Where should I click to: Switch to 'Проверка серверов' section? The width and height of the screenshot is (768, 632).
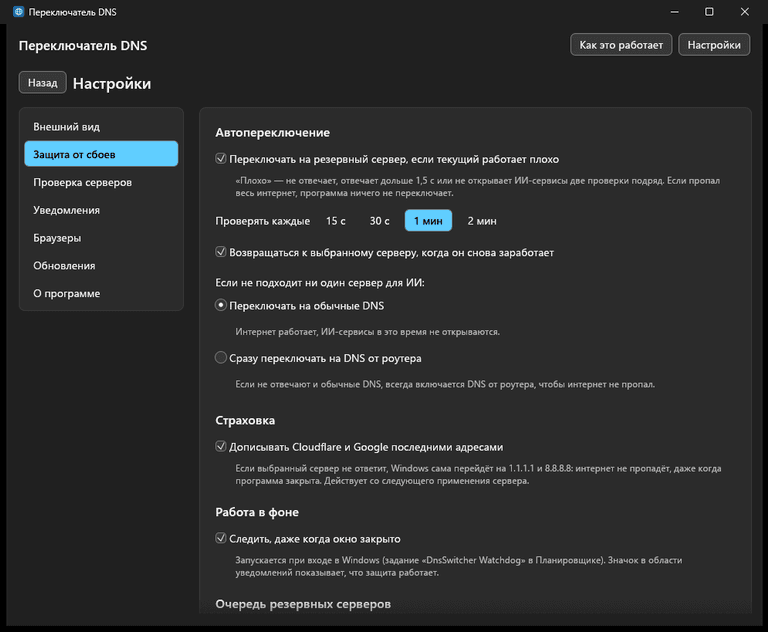tap(101, 182)
